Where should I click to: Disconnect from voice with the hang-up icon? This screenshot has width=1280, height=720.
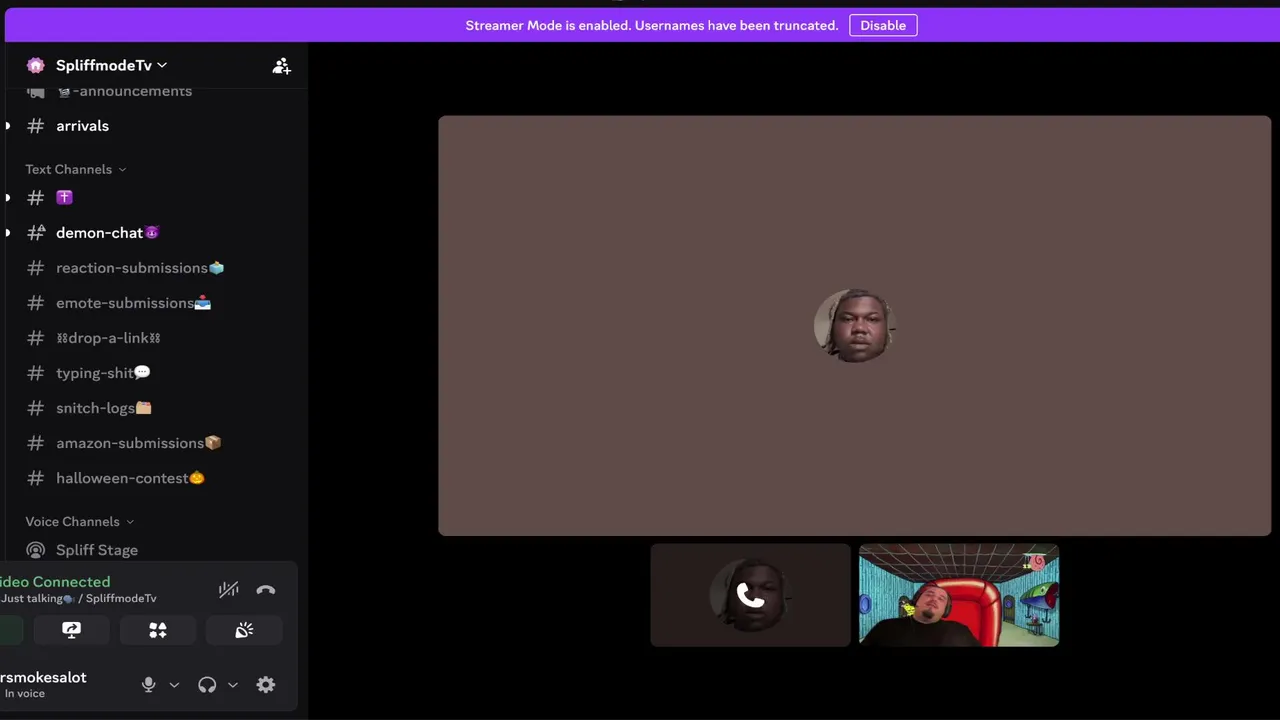click(x=265, y=590)
